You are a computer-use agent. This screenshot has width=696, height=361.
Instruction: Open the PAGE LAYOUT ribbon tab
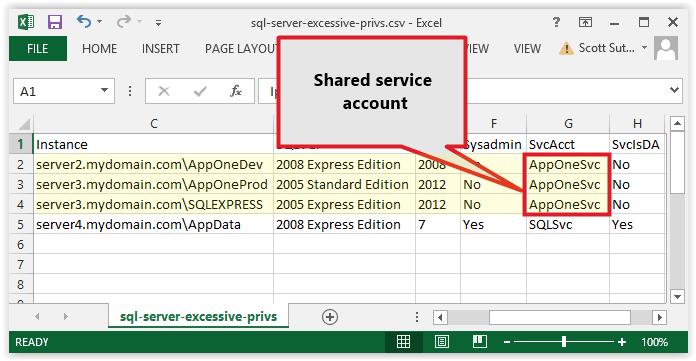click(241, 48)
